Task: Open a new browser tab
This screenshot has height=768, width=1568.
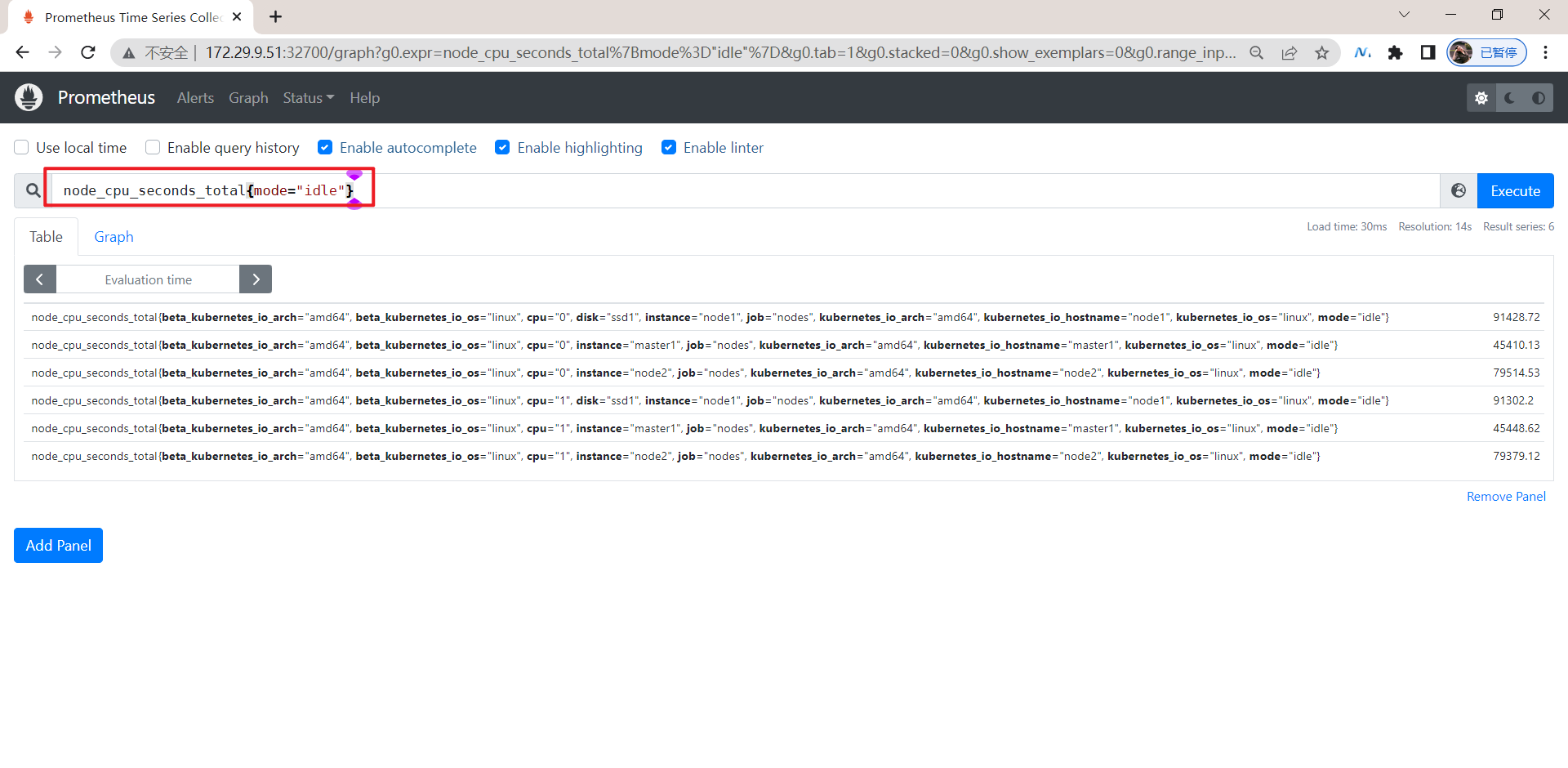Action: 276,16
